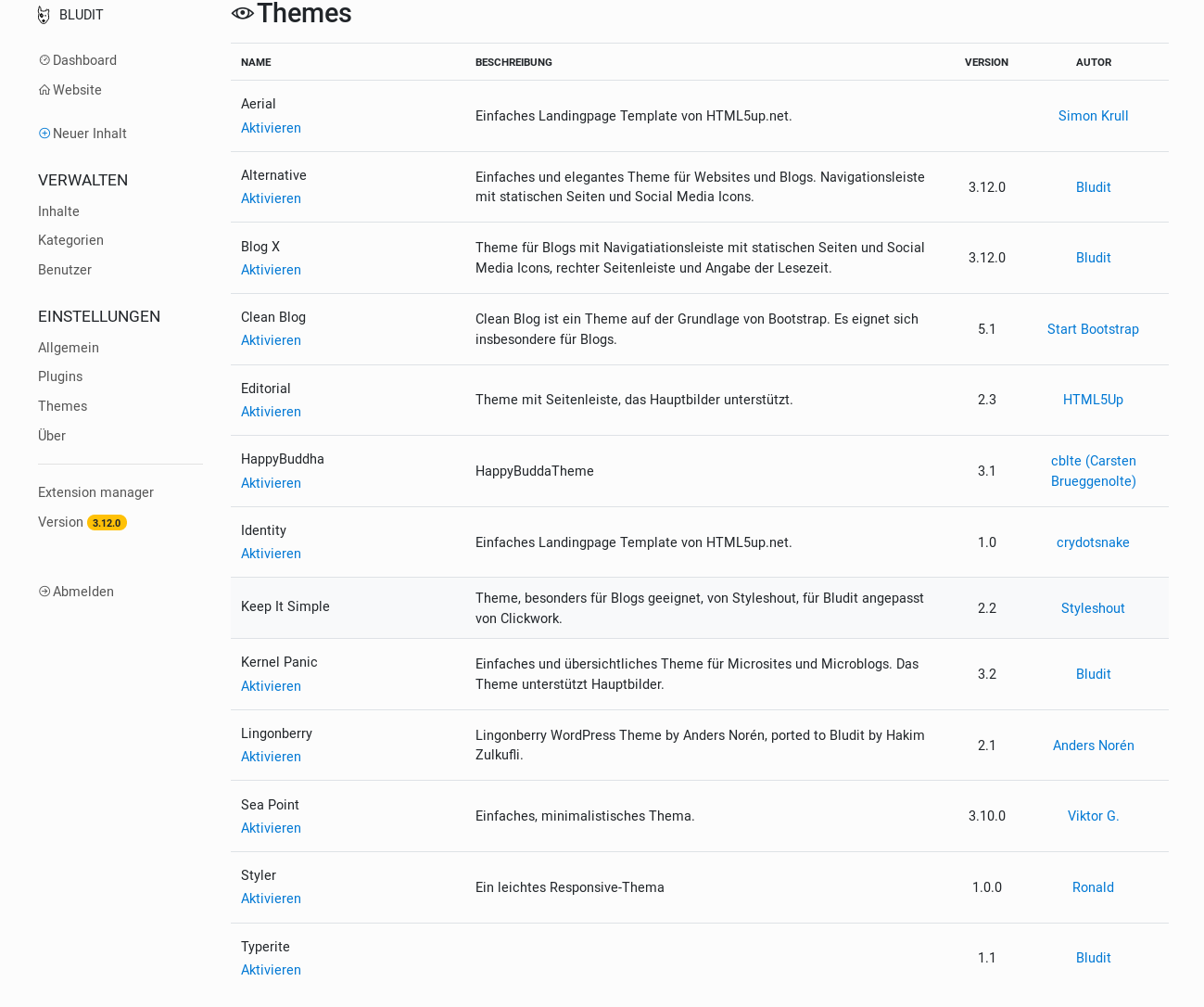Activate the Sea Point theme
This screenshot has width=1204, height=1007.
tap(271, 828)
